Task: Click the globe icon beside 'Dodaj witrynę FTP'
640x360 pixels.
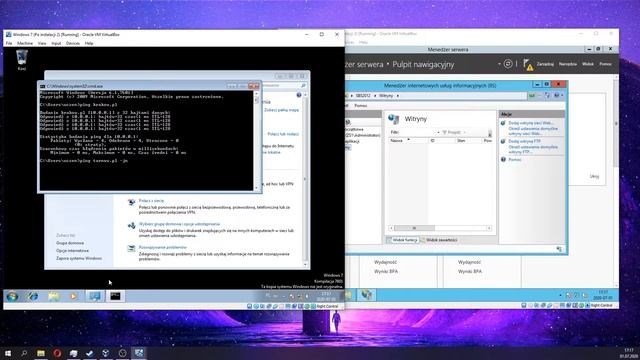Action: coord(503,141)
